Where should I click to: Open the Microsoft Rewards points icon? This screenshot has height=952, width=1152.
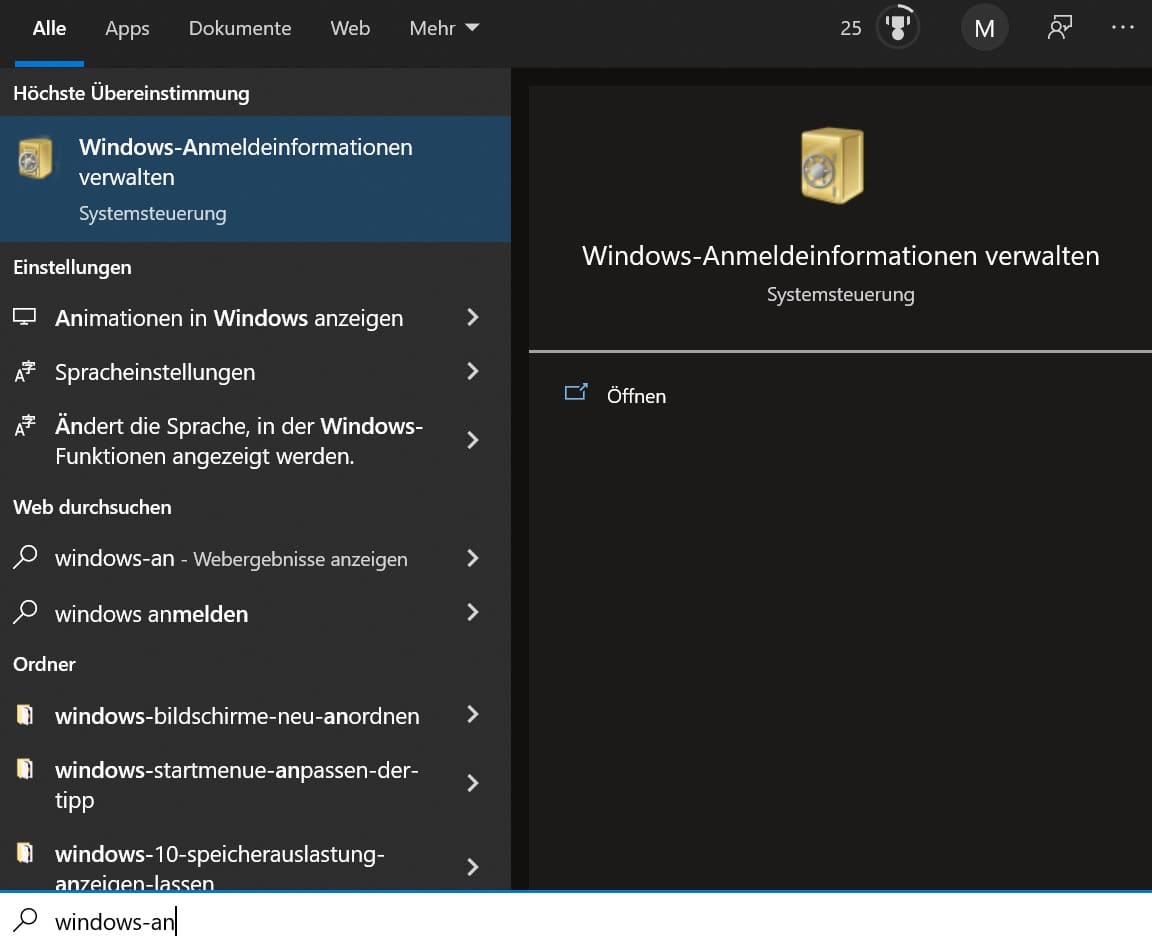(x=897, y=27)
